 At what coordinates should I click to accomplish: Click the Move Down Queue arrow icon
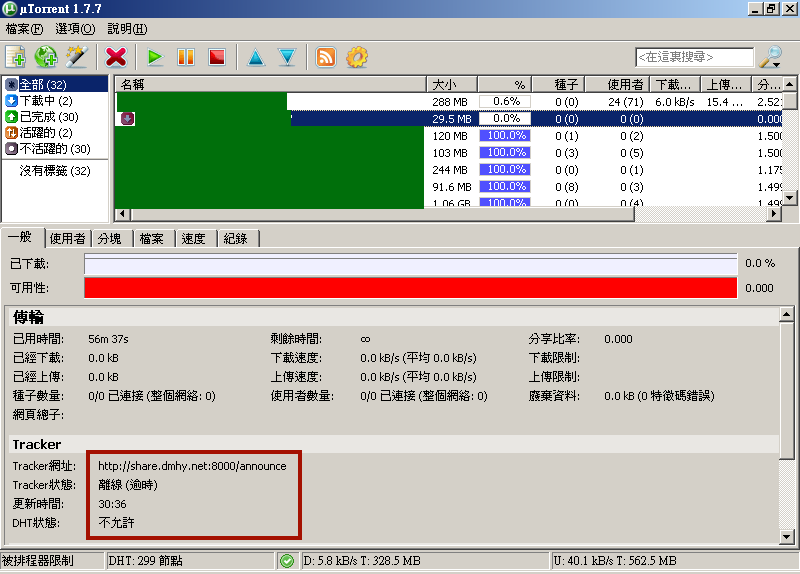pos(287,57)
